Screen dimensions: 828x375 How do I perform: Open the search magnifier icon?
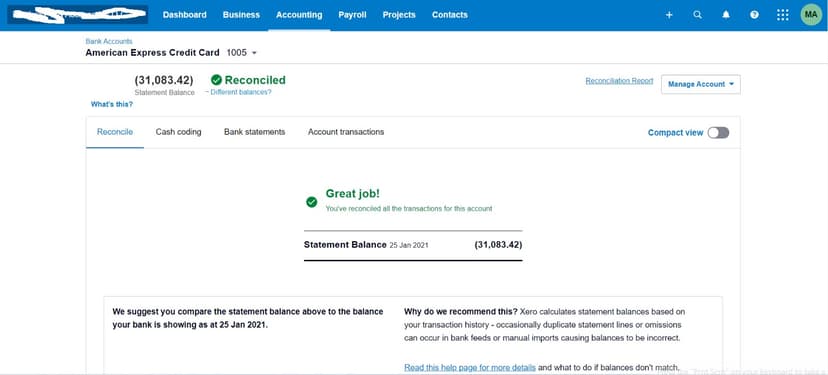(x=698, y=15)
